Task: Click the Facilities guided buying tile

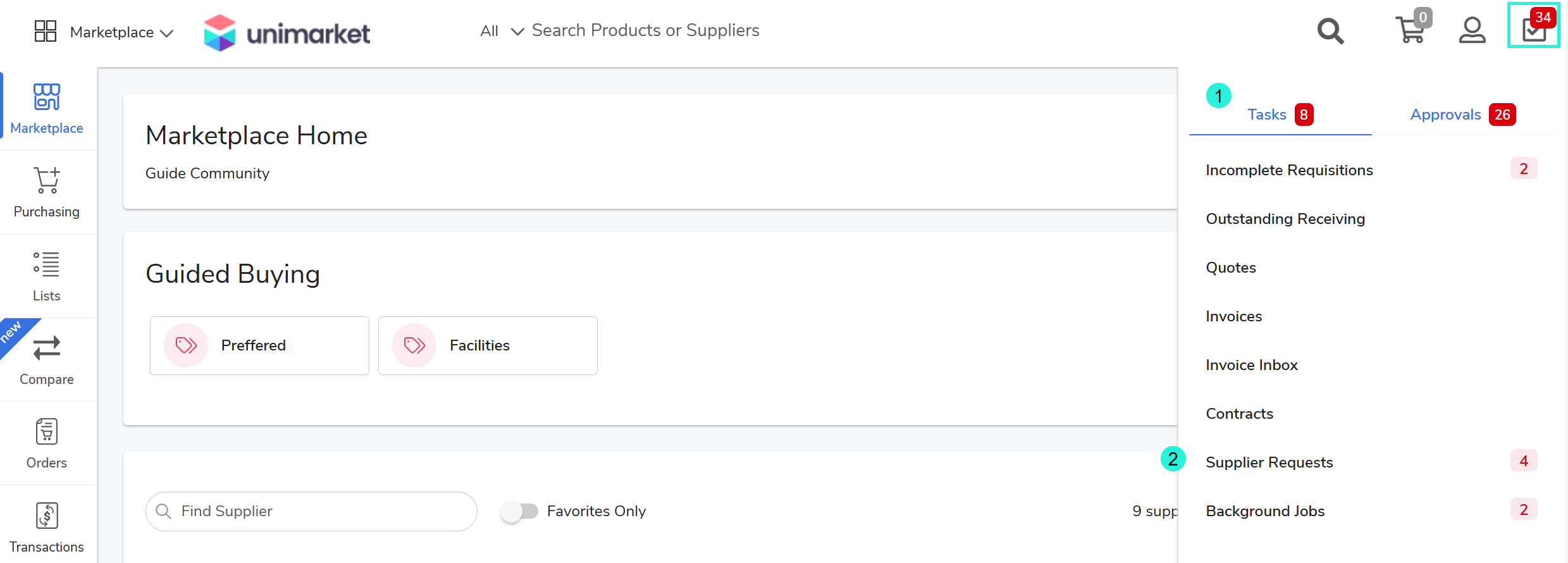Action: [488, 345]
